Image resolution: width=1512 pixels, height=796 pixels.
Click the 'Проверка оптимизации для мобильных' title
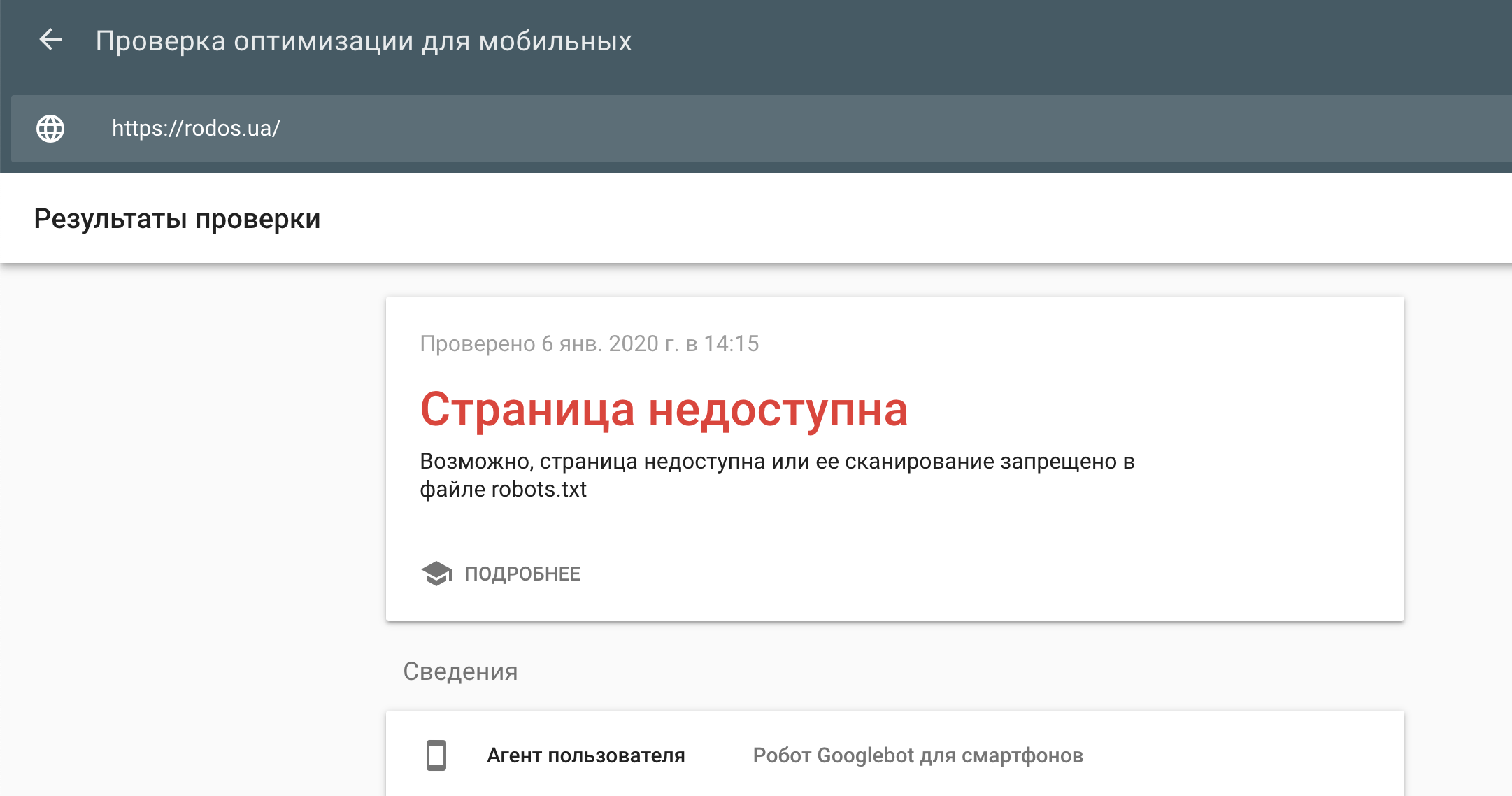click(364, 41)
